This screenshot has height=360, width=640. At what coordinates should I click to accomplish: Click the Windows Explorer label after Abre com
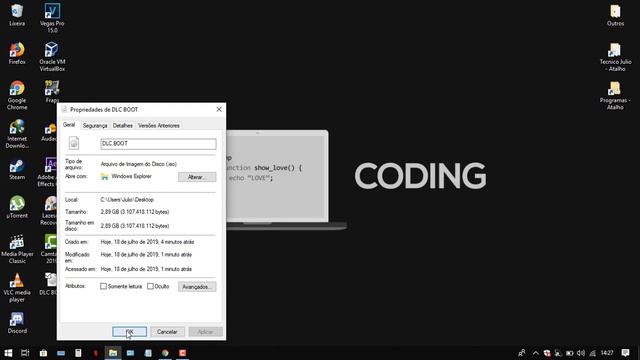click(131, 176)
